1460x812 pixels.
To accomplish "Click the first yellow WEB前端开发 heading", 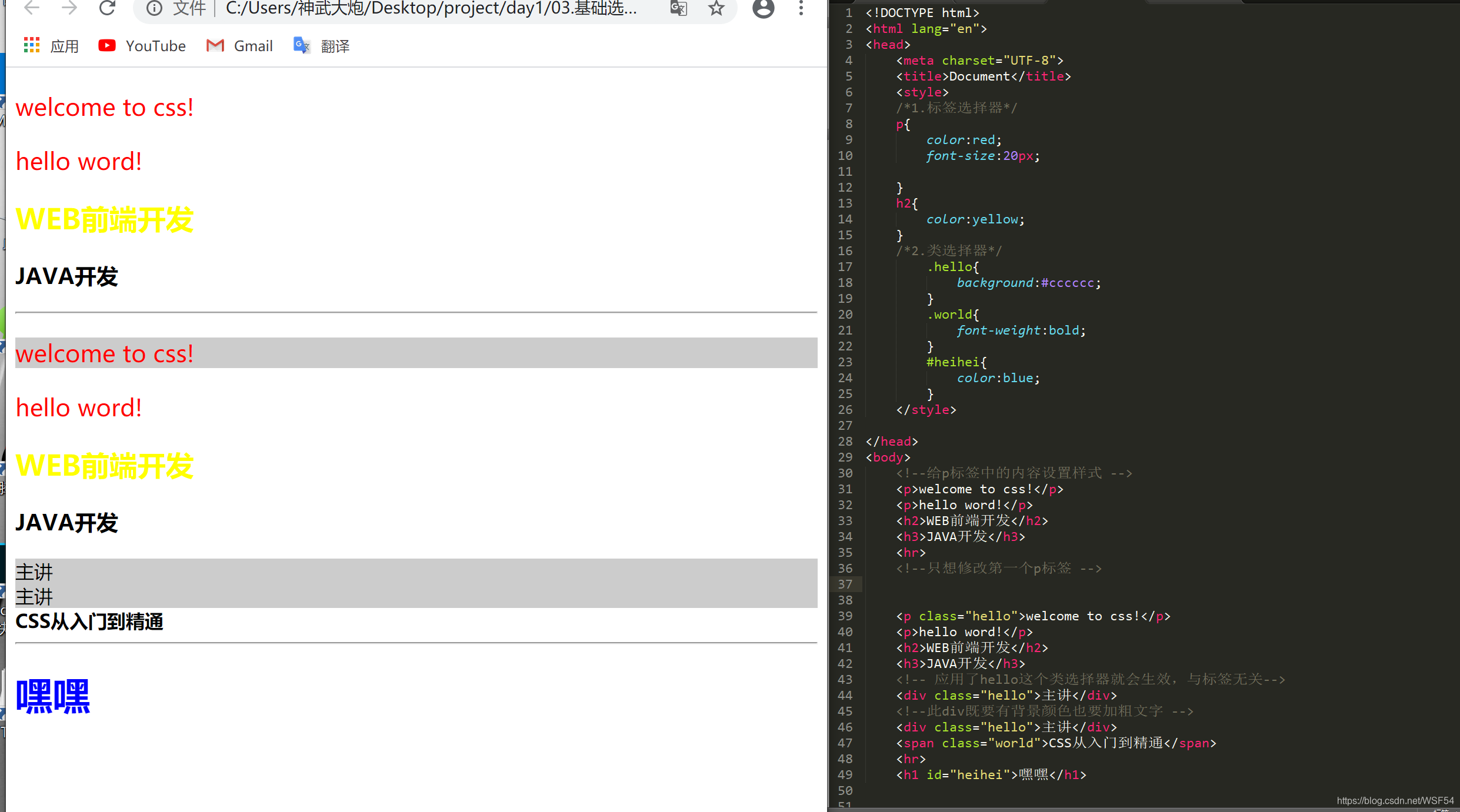I will (x=105, y=219).
